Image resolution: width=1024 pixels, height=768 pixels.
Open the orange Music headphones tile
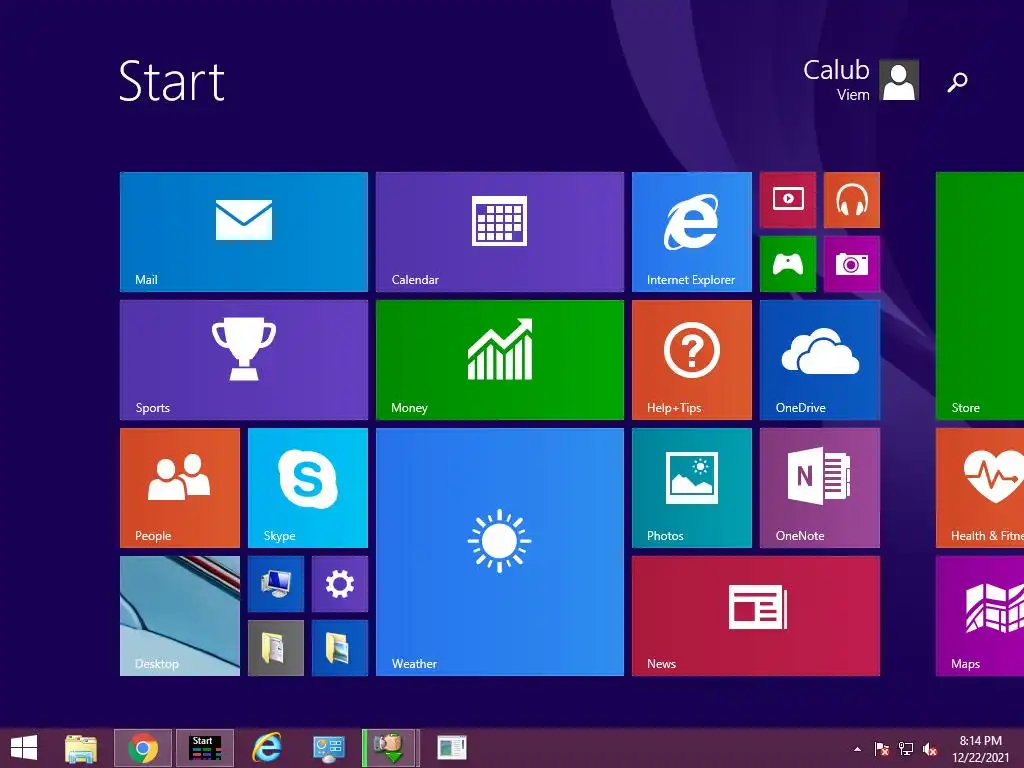(x=852, y=200)
